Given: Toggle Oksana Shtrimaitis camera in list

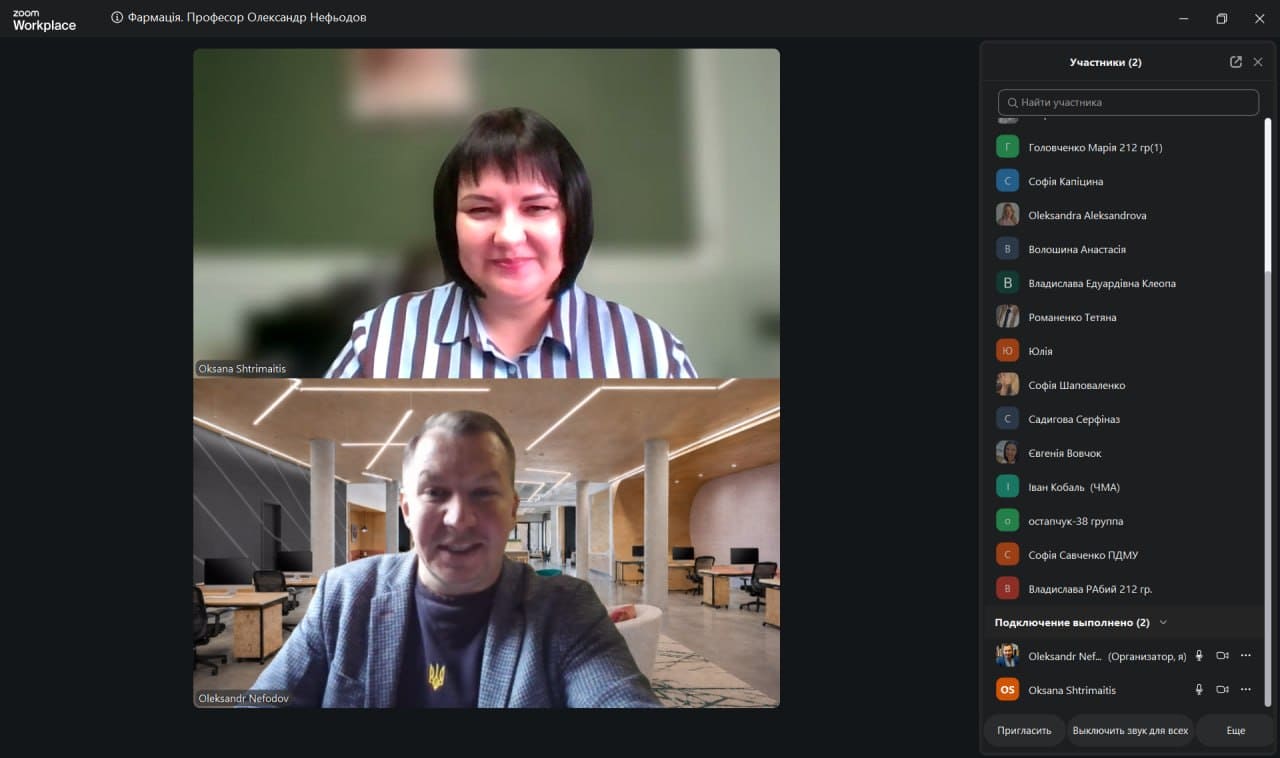Looking at the screenshot, I should (x=1222, y=690).
